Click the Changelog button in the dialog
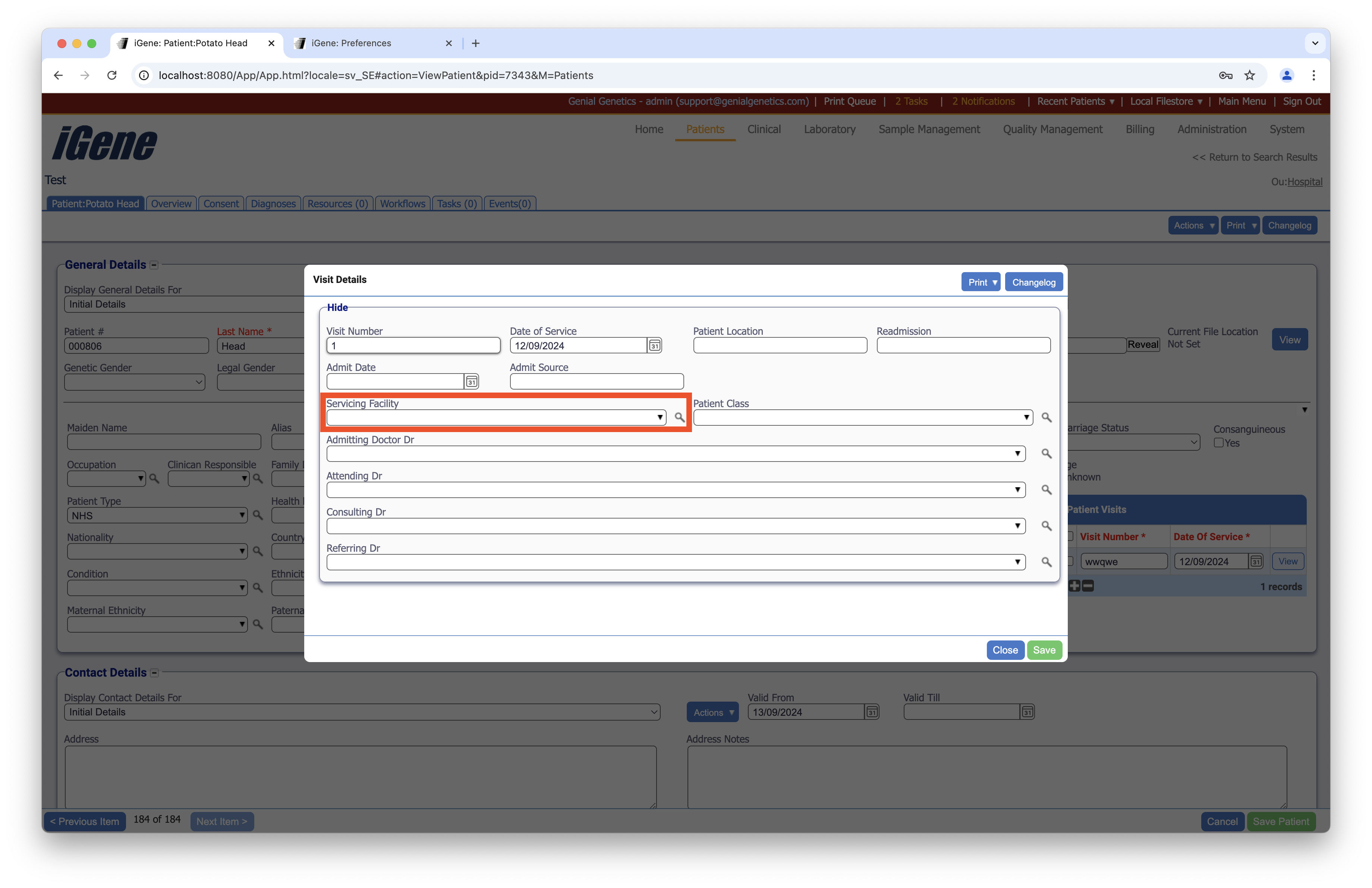This screenshot has height=888, width=1372. 1033,282
